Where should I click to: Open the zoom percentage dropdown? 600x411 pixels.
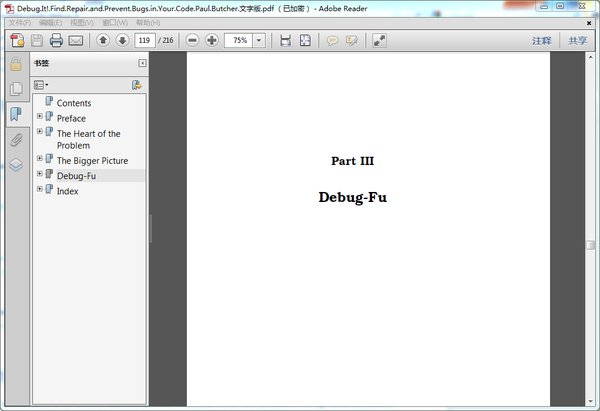click(x=259, y=40)
